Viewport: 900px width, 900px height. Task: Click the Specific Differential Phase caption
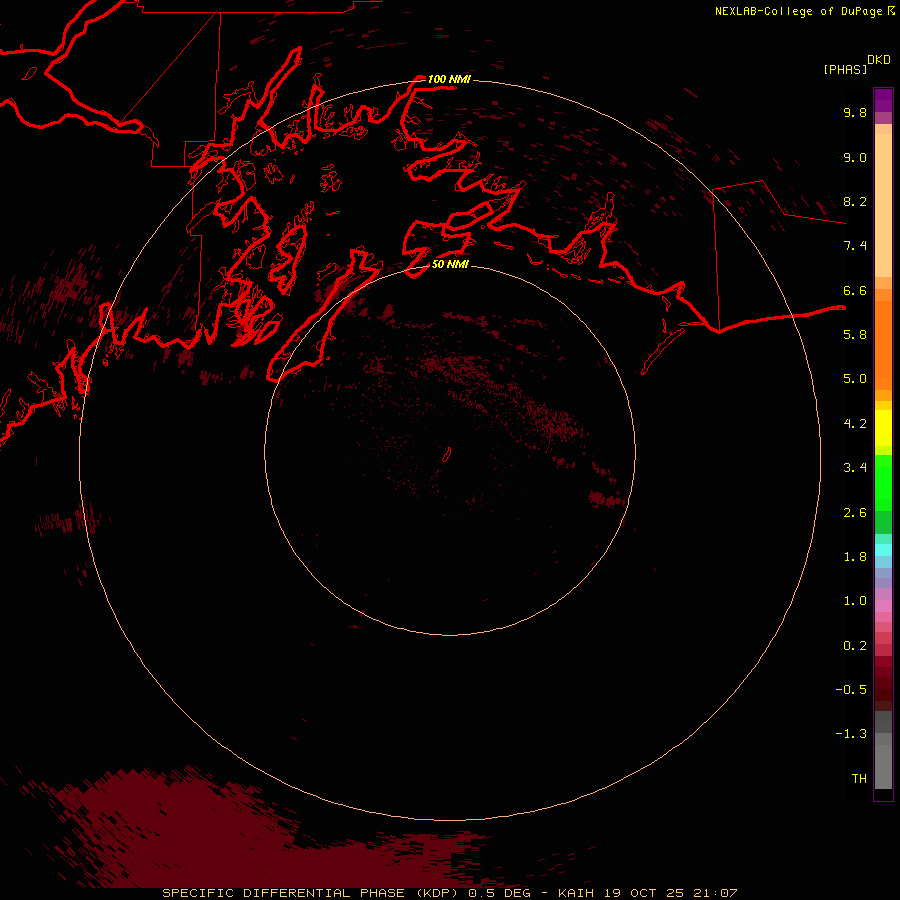[x=450, y=893]
